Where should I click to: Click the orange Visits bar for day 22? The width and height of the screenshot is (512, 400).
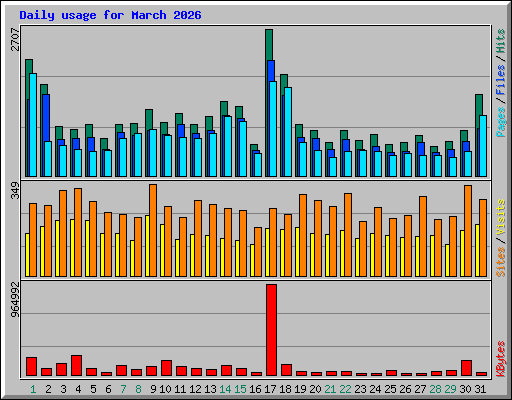coord(348,235)
